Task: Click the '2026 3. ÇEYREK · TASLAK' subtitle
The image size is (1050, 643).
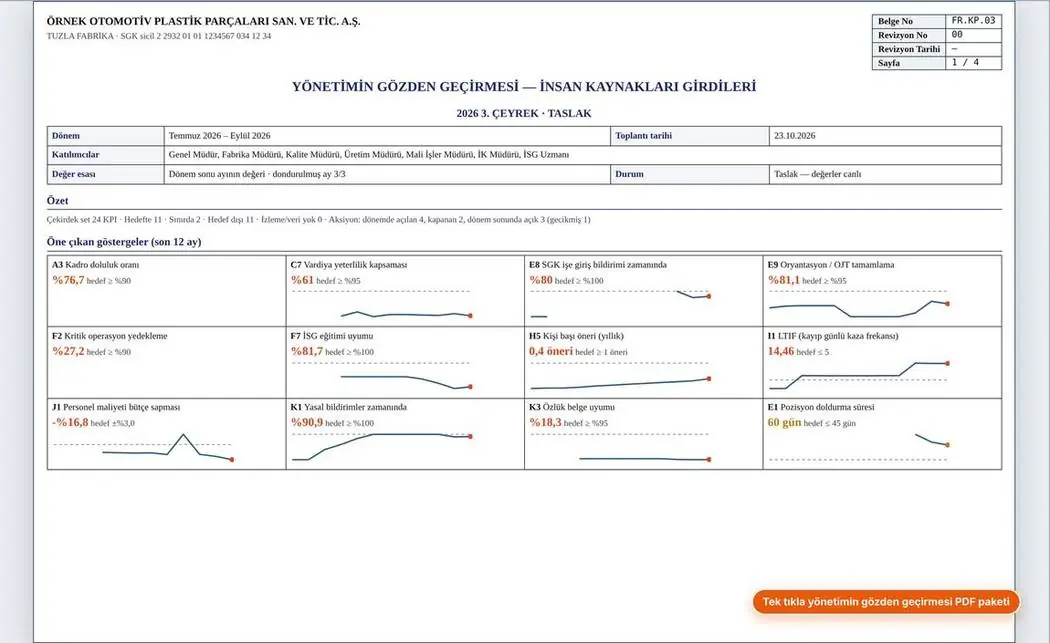Action: pos(524,113)
